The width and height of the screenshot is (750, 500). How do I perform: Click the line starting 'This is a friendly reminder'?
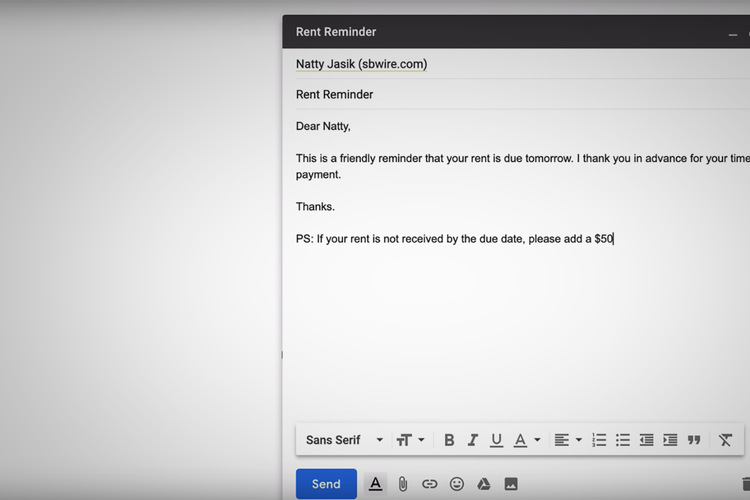click(x=523, y=158)
